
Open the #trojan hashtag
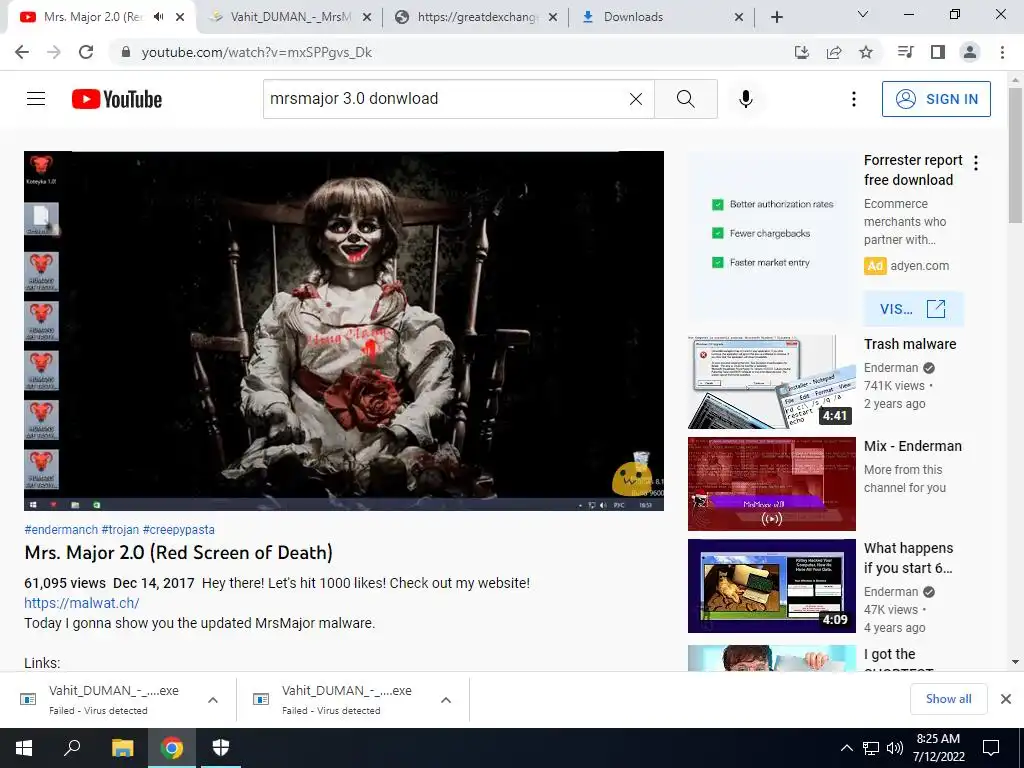[120, 530]
